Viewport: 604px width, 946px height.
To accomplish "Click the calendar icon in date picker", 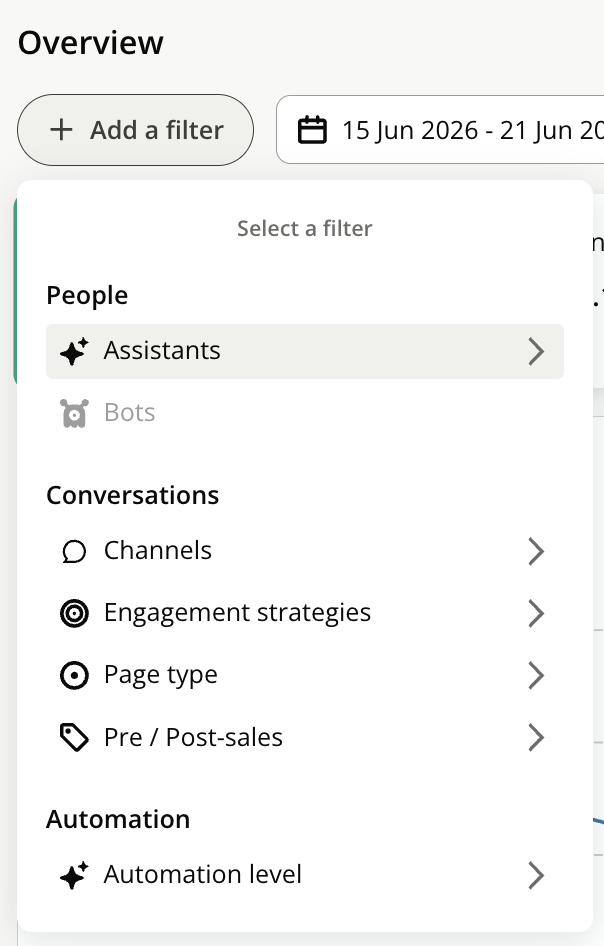I will click(313, 130).
